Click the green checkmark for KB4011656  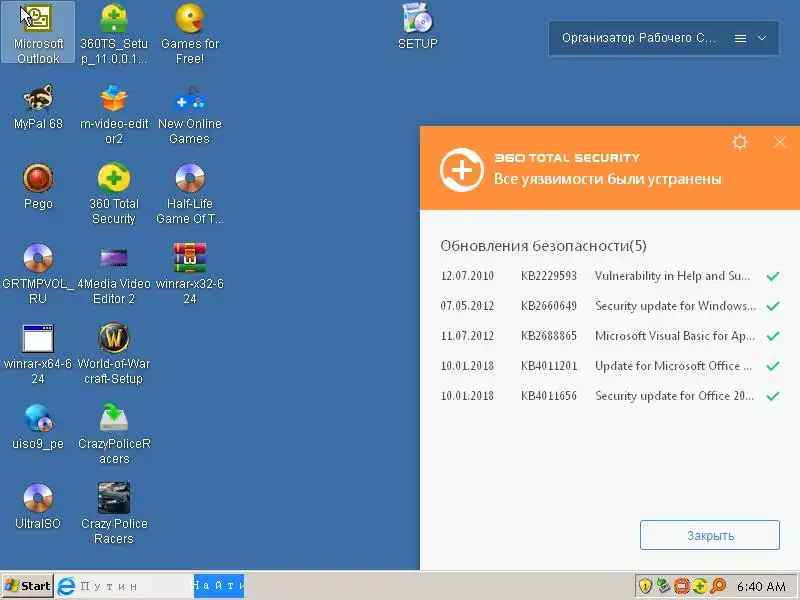tap(772, 396)
